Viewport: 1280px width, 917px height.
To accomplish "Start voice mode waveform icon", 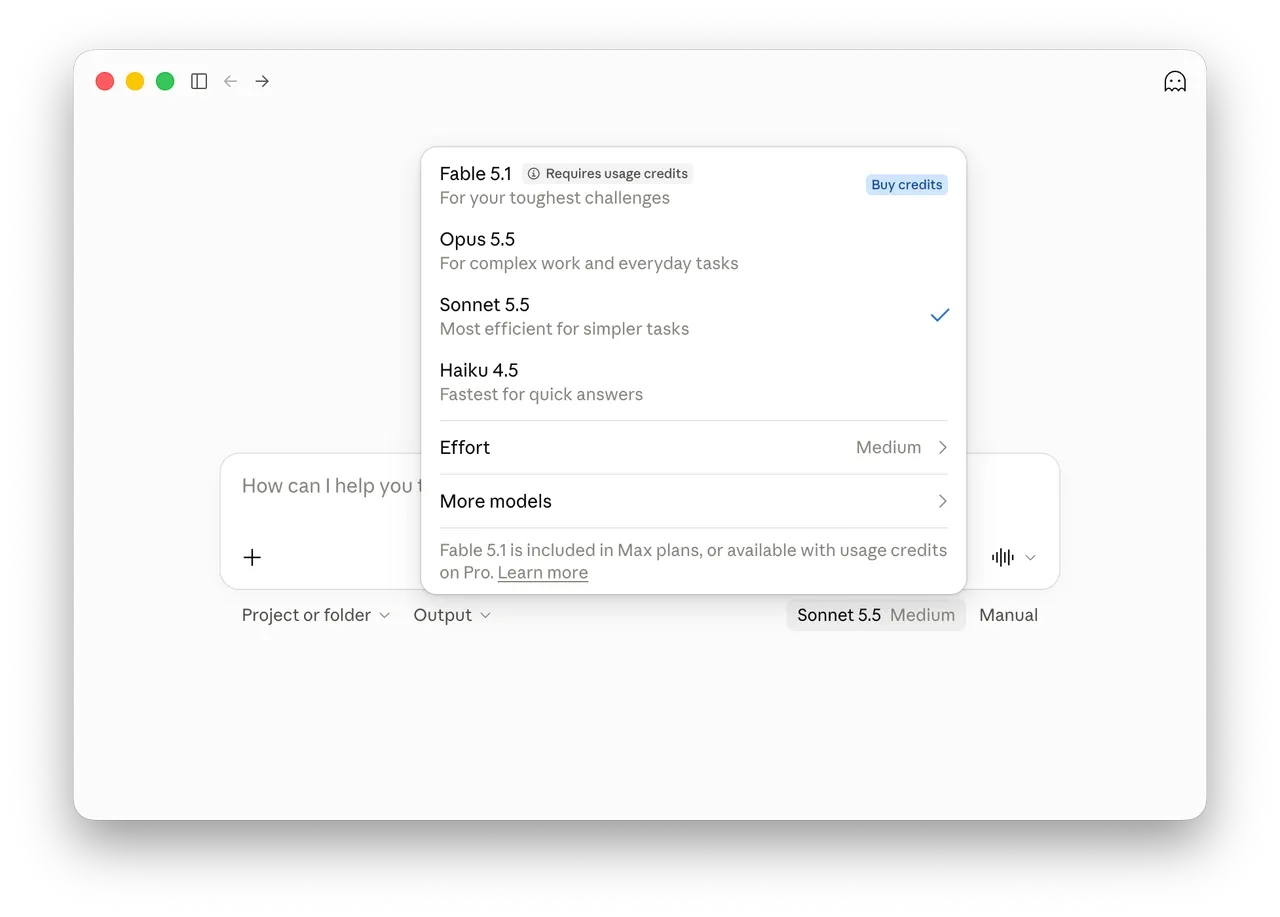I will coord(1002,557).
